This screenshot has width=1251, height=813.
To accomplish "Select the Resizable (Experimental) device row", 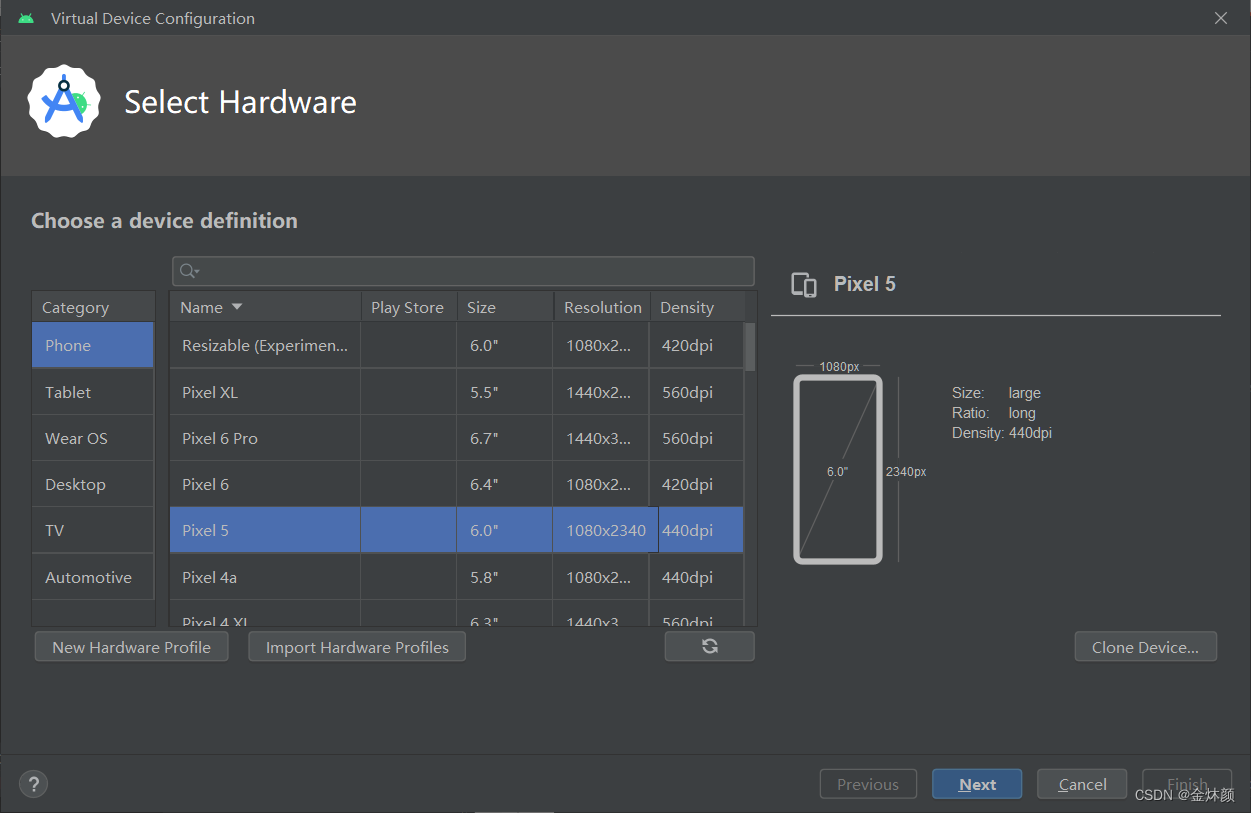I will (457, 345).
